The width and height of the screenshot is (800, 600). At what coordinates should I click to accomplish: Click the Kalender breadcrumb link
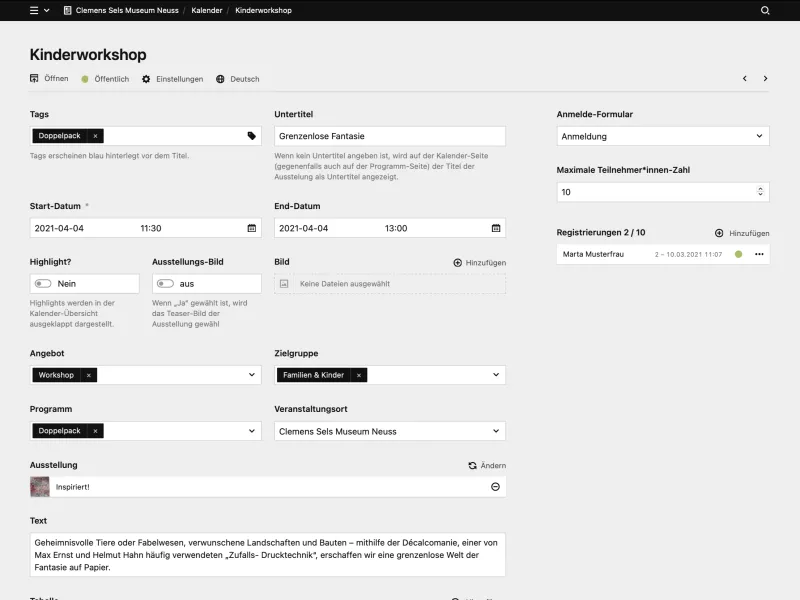tap(206, 10)
